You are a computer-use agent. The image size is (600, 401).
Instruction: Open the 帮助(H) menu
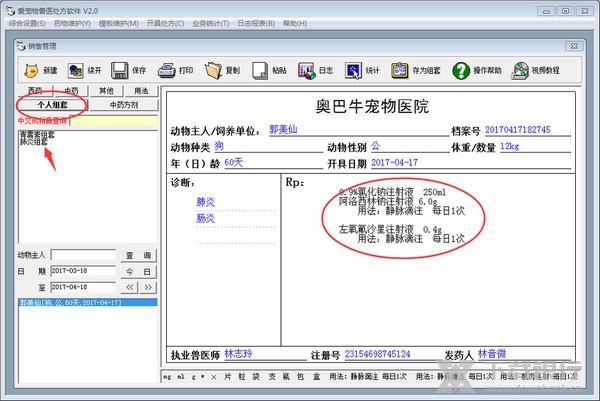(x=295, y=23)
